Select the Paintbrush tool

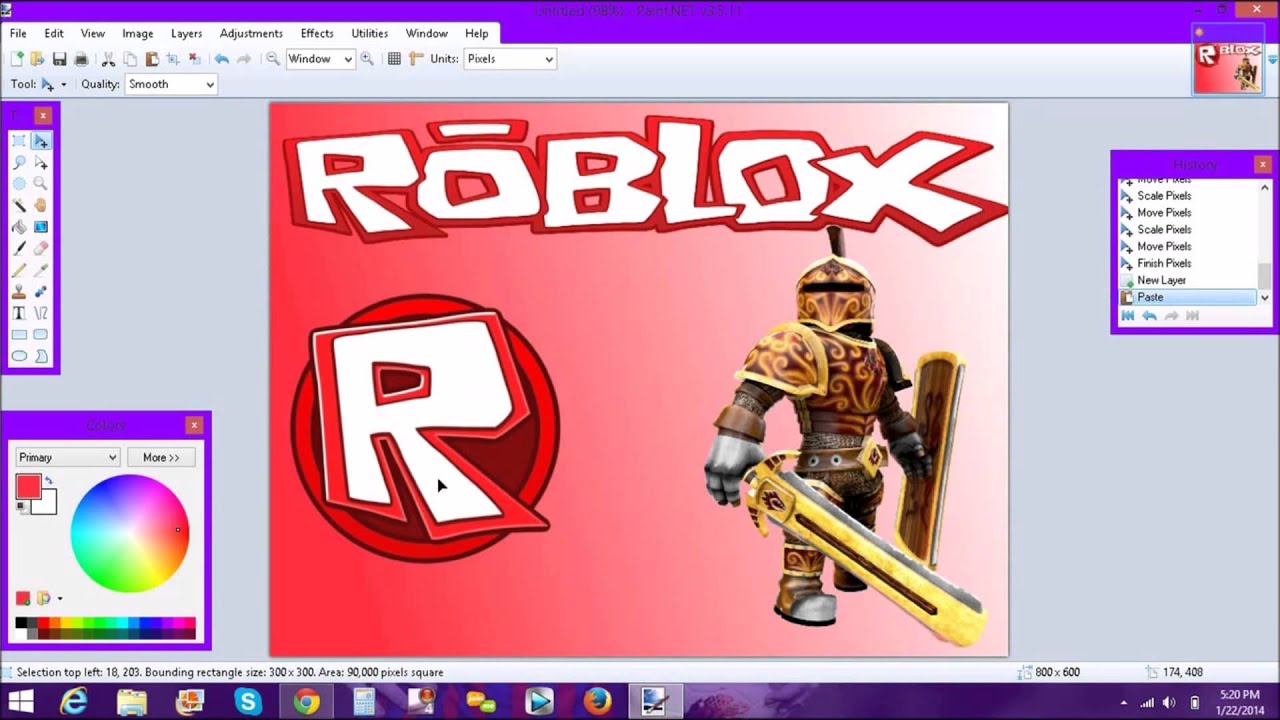19,248
